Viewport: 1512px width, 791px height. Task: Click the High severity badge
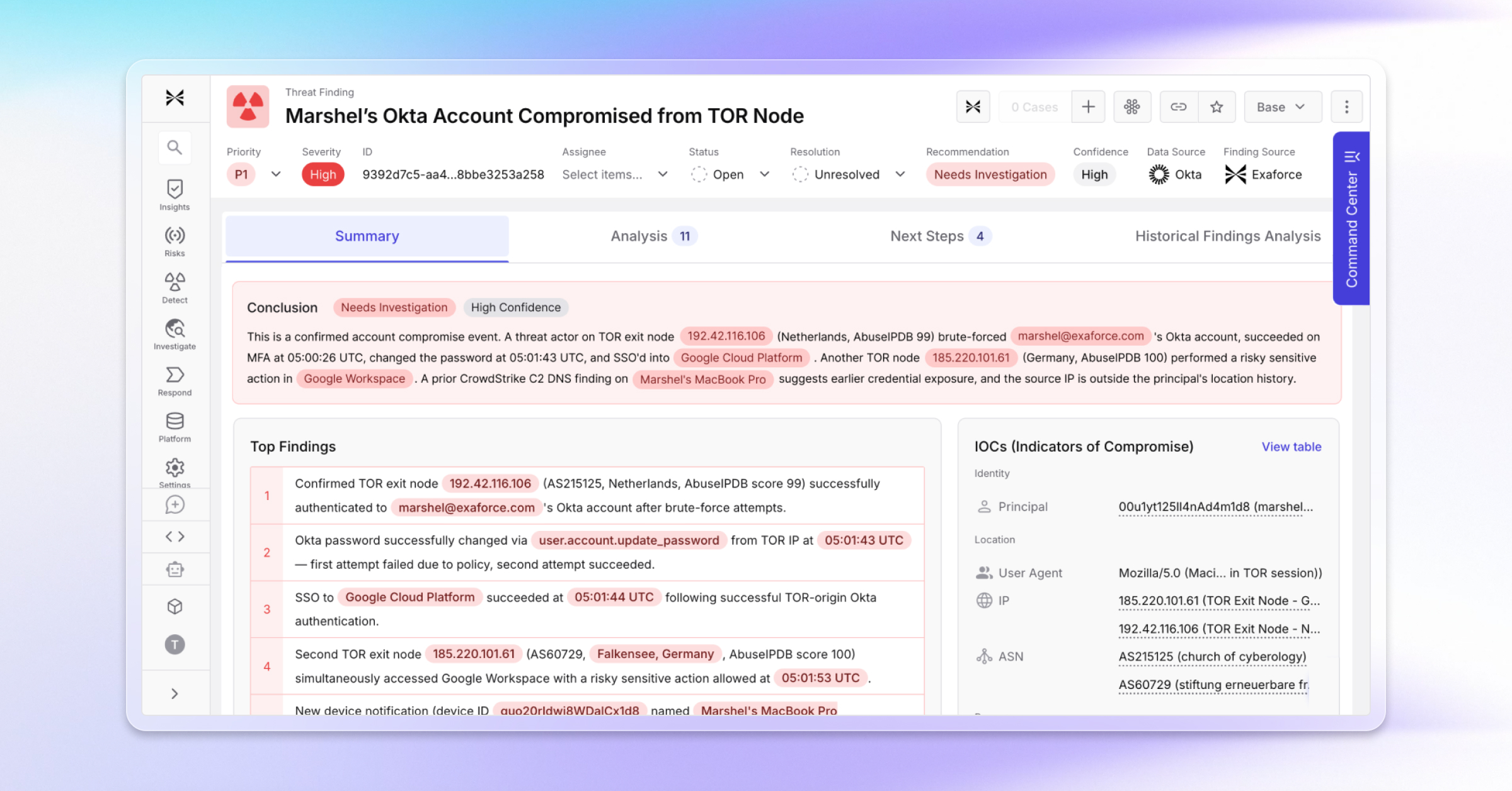(x=323, y=174)
